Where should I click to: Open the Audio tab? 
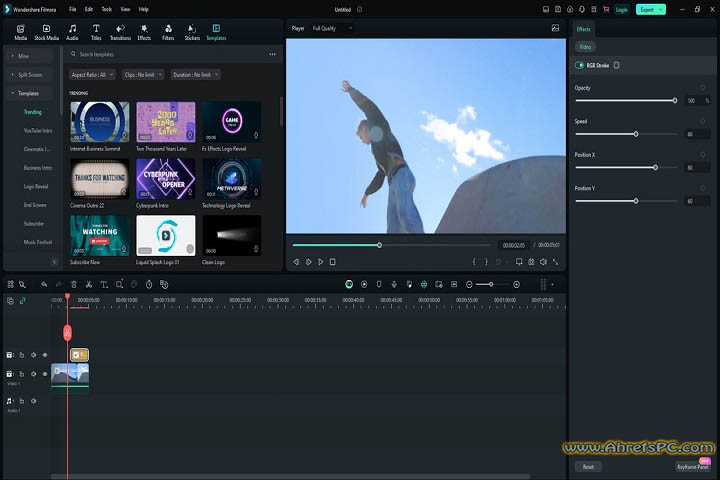click(x=72, y=33)
